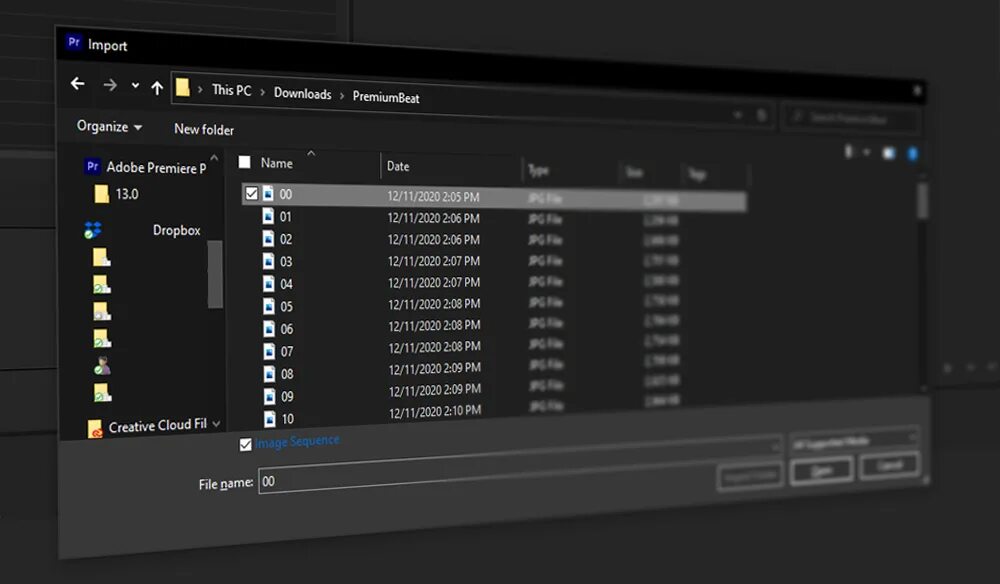Select Downloads in the breadcrumb
The height and width of the screenshot is (584, 1000).
tap(302, 94)
